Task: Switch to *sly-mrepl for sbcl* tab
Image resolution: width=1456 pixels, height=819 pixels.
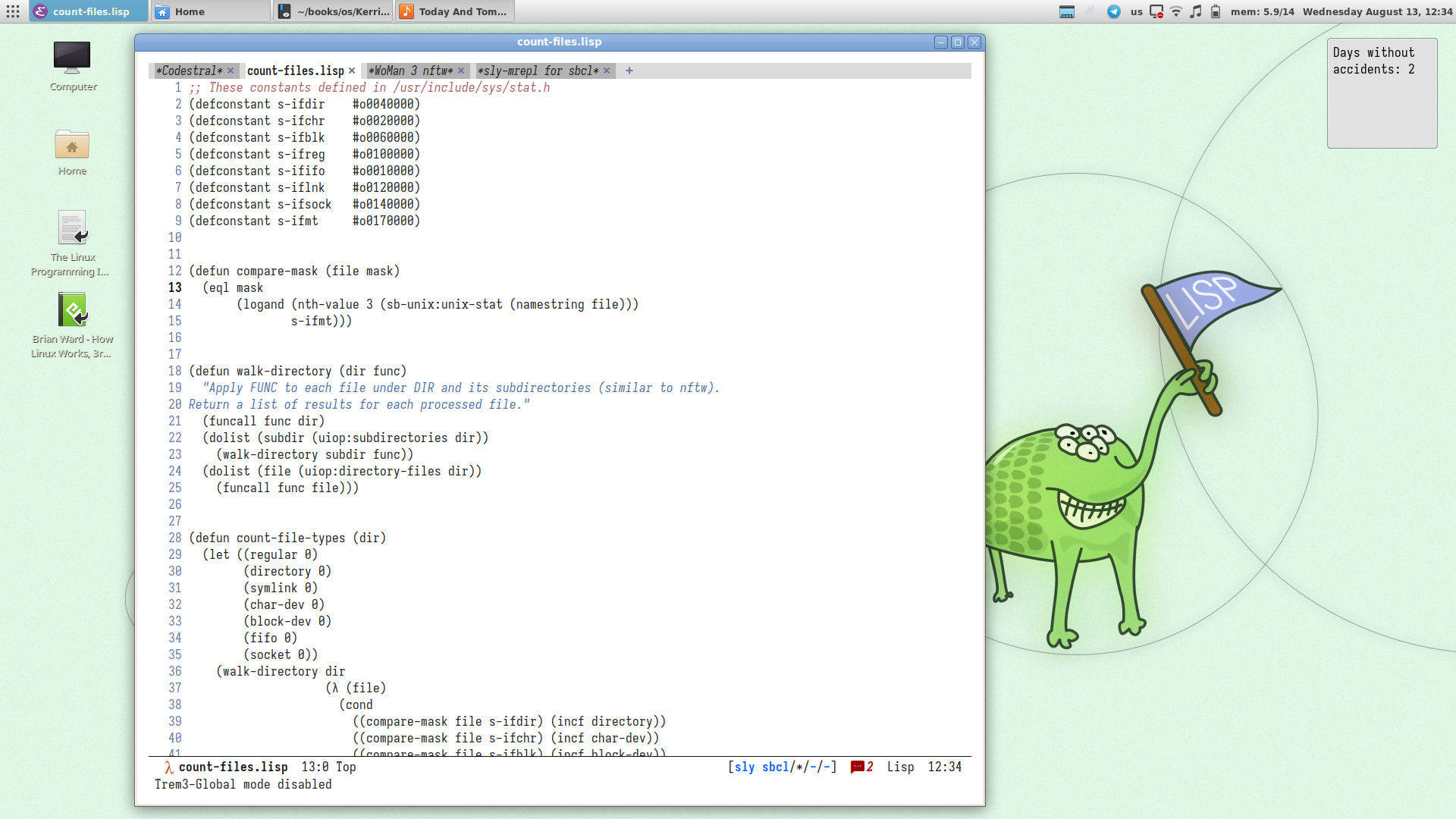Action: click(x=538, y=71)
